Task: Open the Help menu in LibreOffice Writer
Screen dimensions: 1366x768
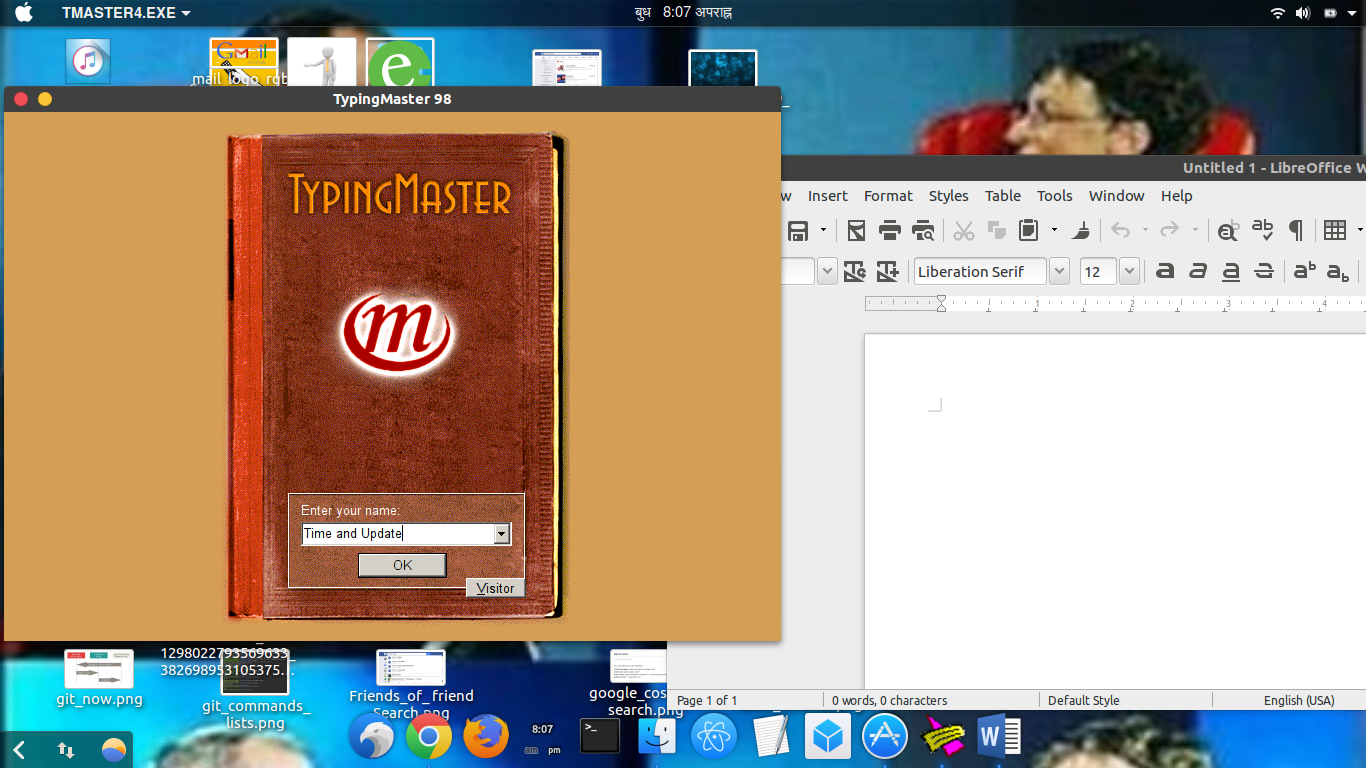Action: click(x=1176, y=196)
